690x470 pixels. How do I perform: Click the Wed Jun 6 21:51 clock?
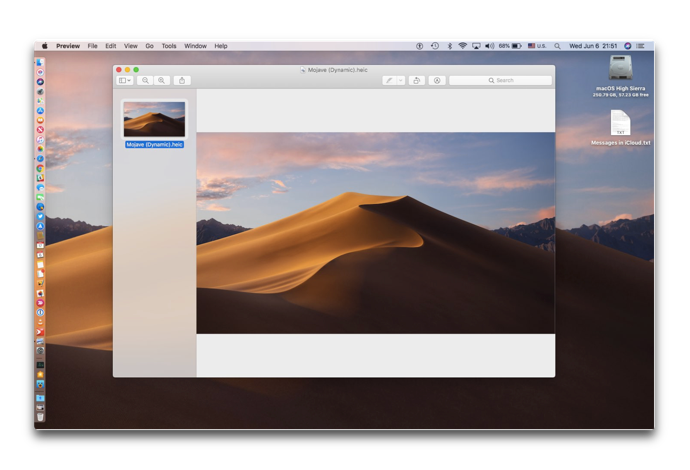(x=593, y=46)
